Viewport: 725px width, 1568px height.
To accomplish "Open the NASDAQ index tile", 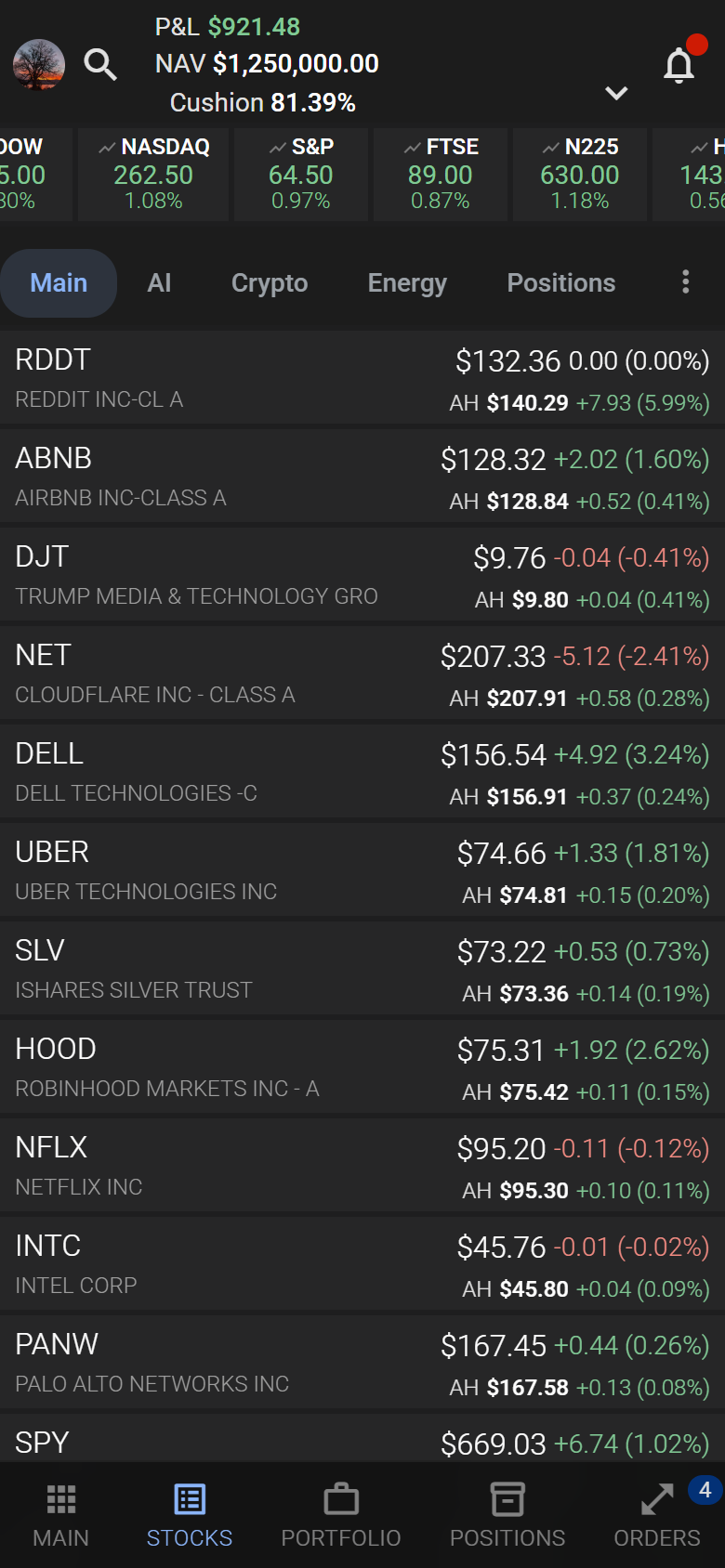I will tap(153, 175).
